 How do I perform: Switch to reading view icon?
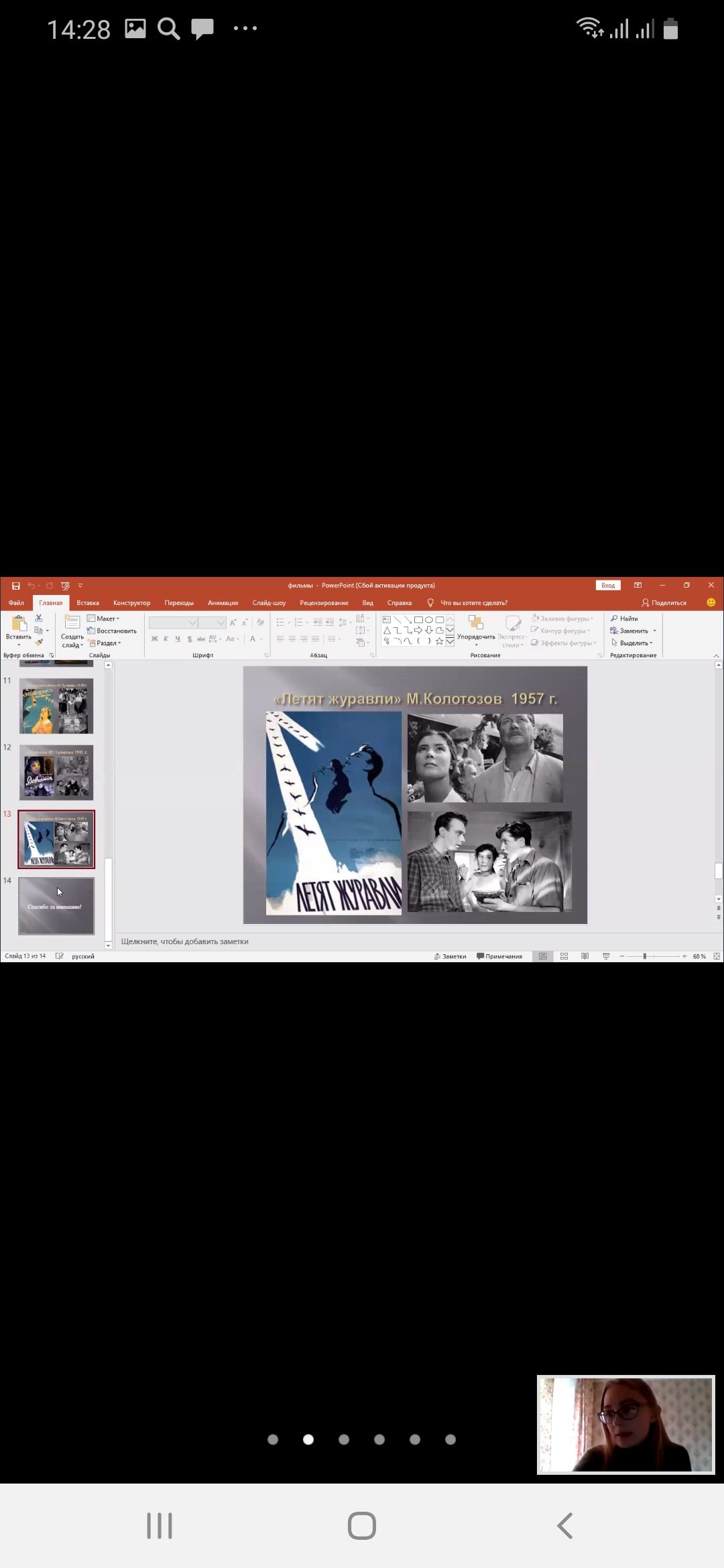[x=585, y=956]
